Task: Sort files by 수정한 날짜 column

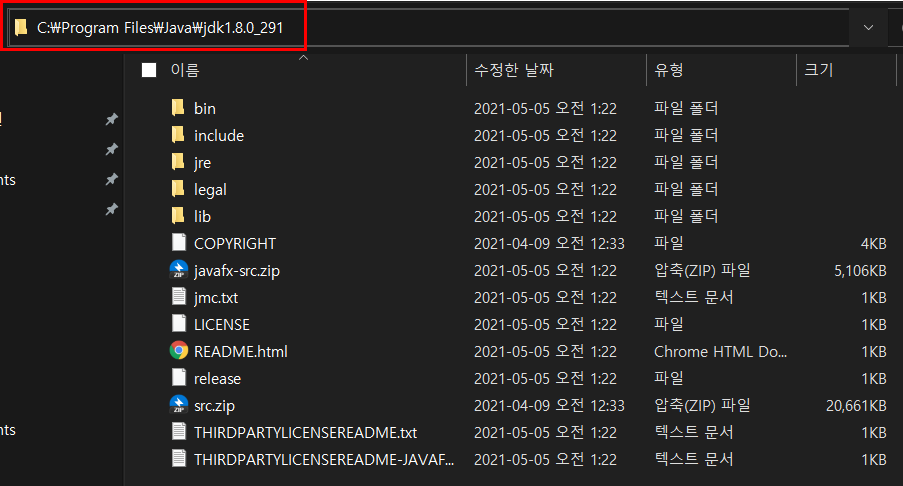Action: [514, 70]
